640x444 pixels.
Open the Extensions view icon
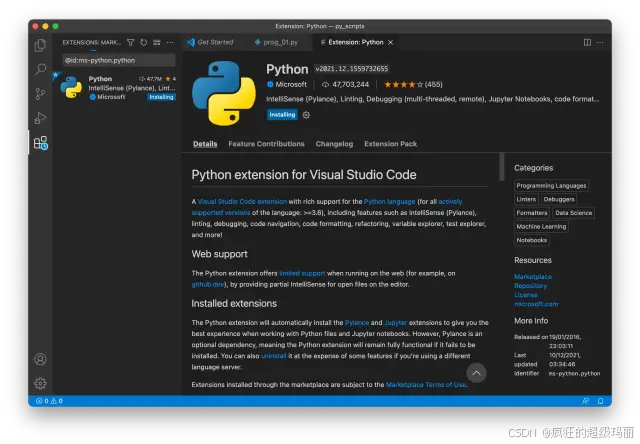[x=40, y=143]
